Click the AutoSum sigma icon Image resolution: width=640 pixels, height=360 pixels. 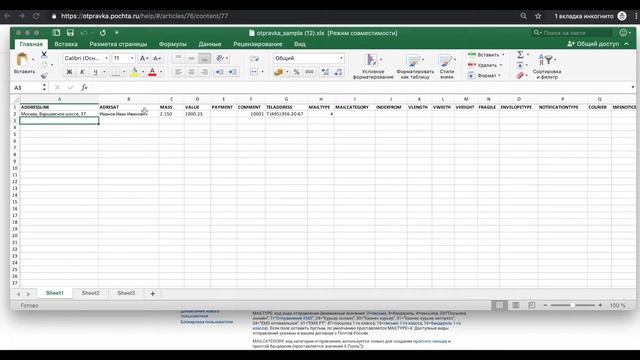coord(520,54)
